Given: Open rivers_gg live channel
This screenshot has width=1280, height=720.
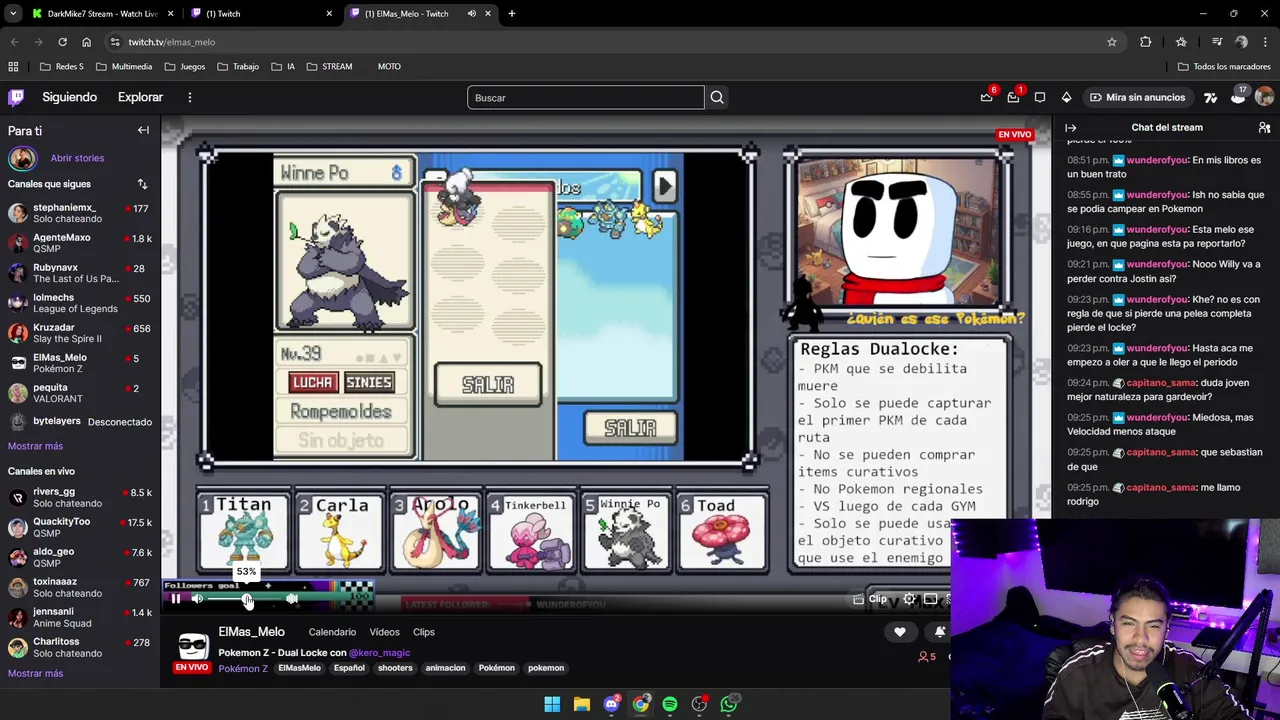Looking at the screenshot, I should tap(80, 497).
